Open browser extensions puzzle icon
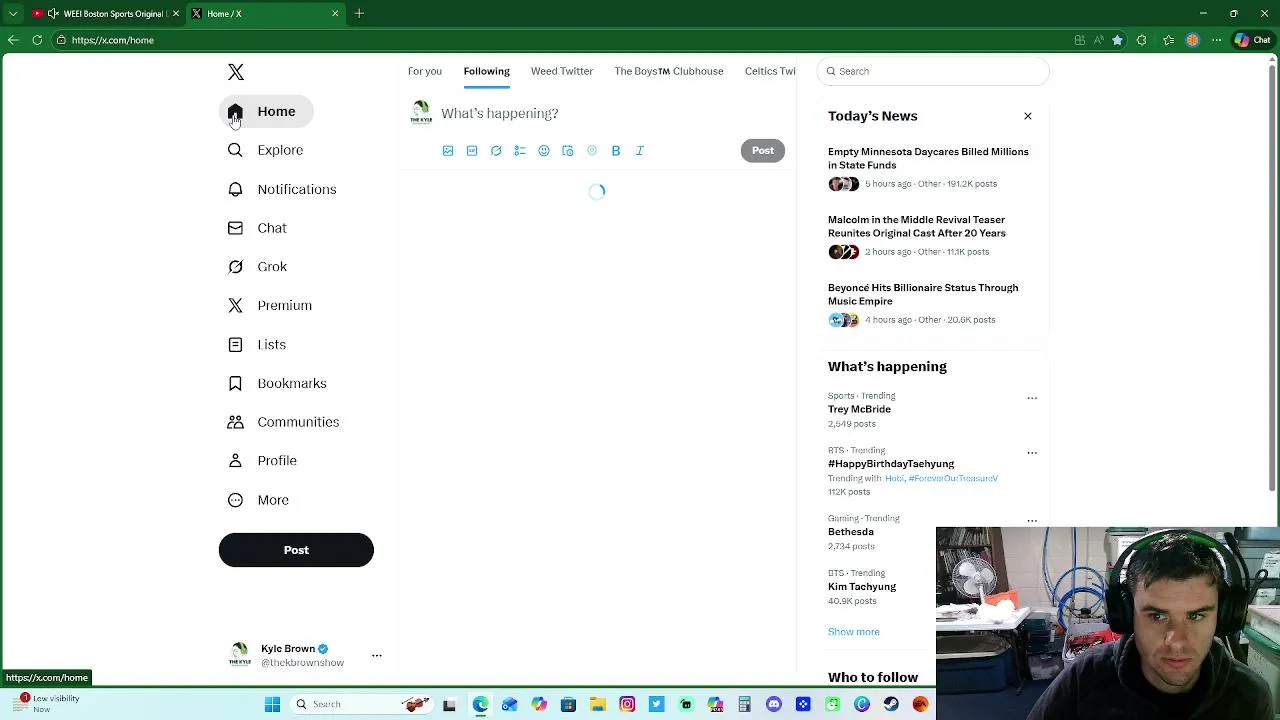The height and width of the screenshot is (720, 1280). click(x=1142, y=40)
